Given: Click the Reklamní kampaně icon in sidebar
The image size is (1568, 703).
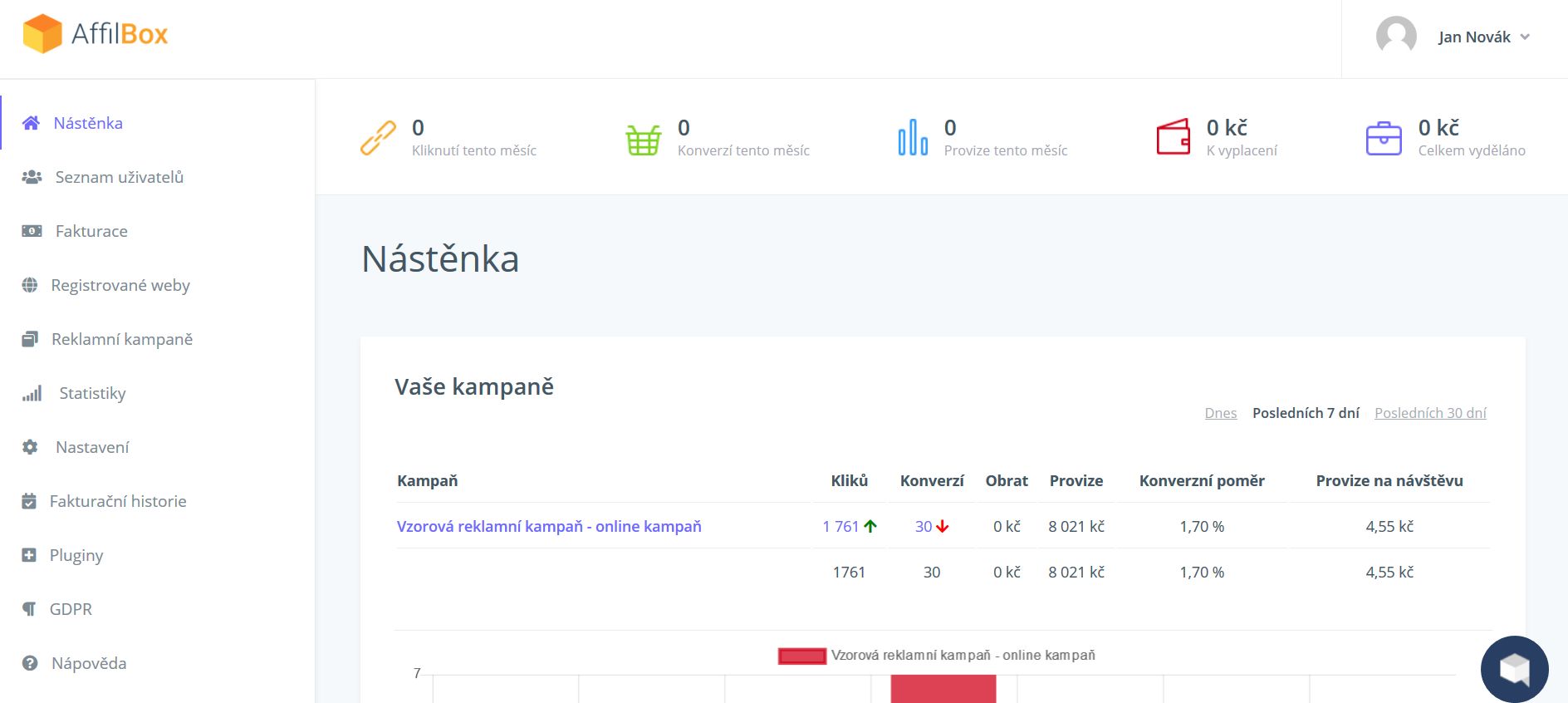Looking at the screenshot, I should (x=30, y=339).
